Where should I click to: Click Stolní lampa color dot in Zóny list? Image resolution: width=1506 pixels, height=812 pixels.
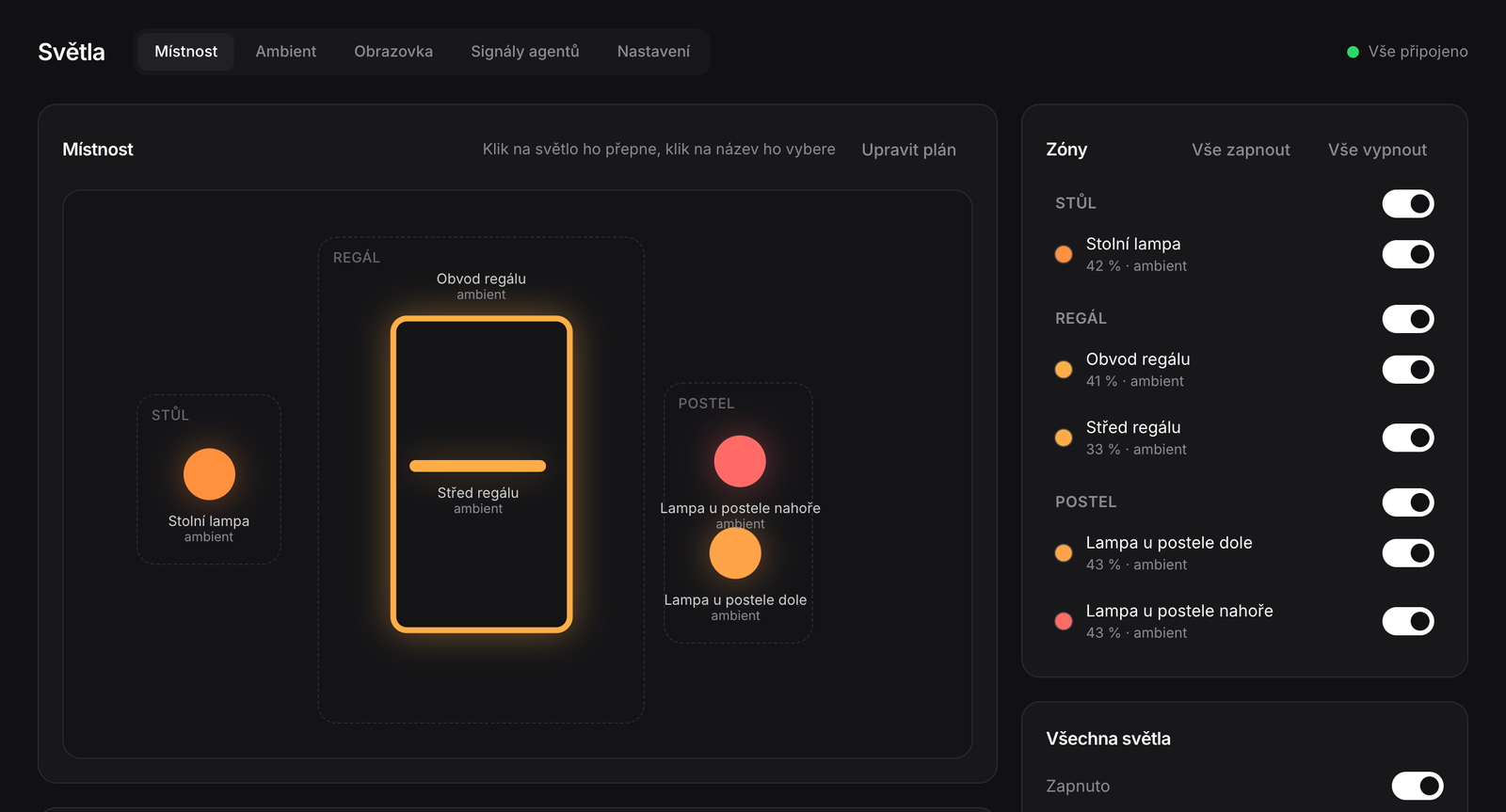(1064, 254)
